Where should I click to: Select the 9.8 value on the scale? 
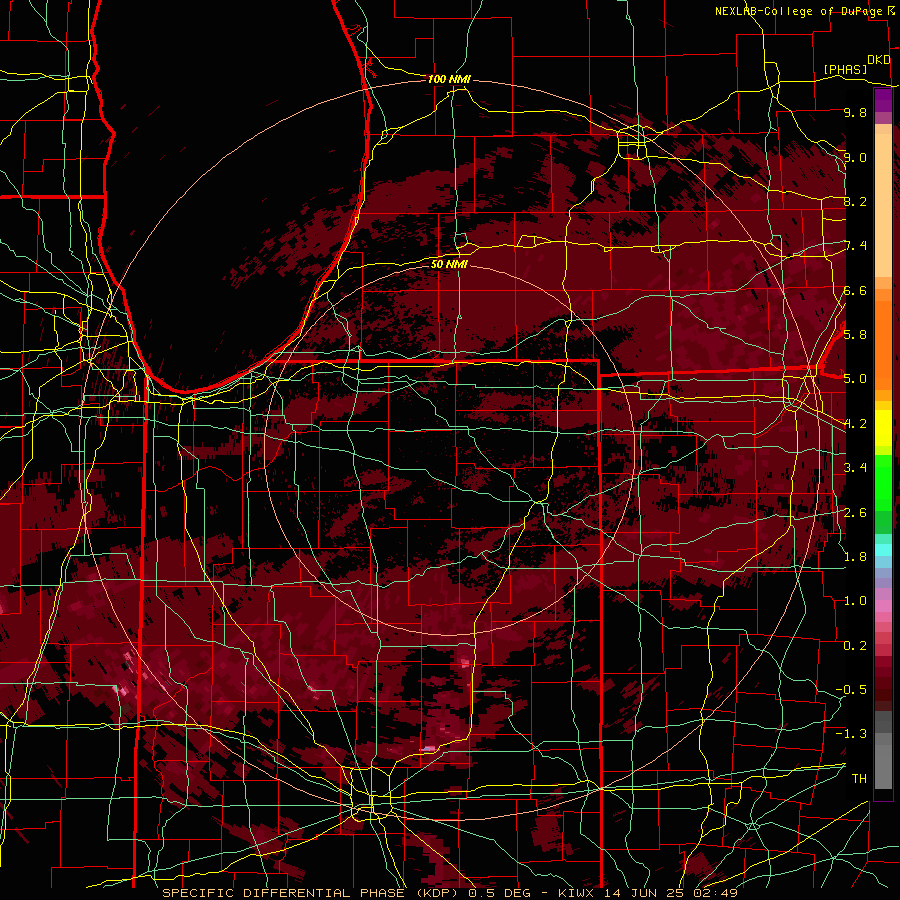(x=855, y=112)
